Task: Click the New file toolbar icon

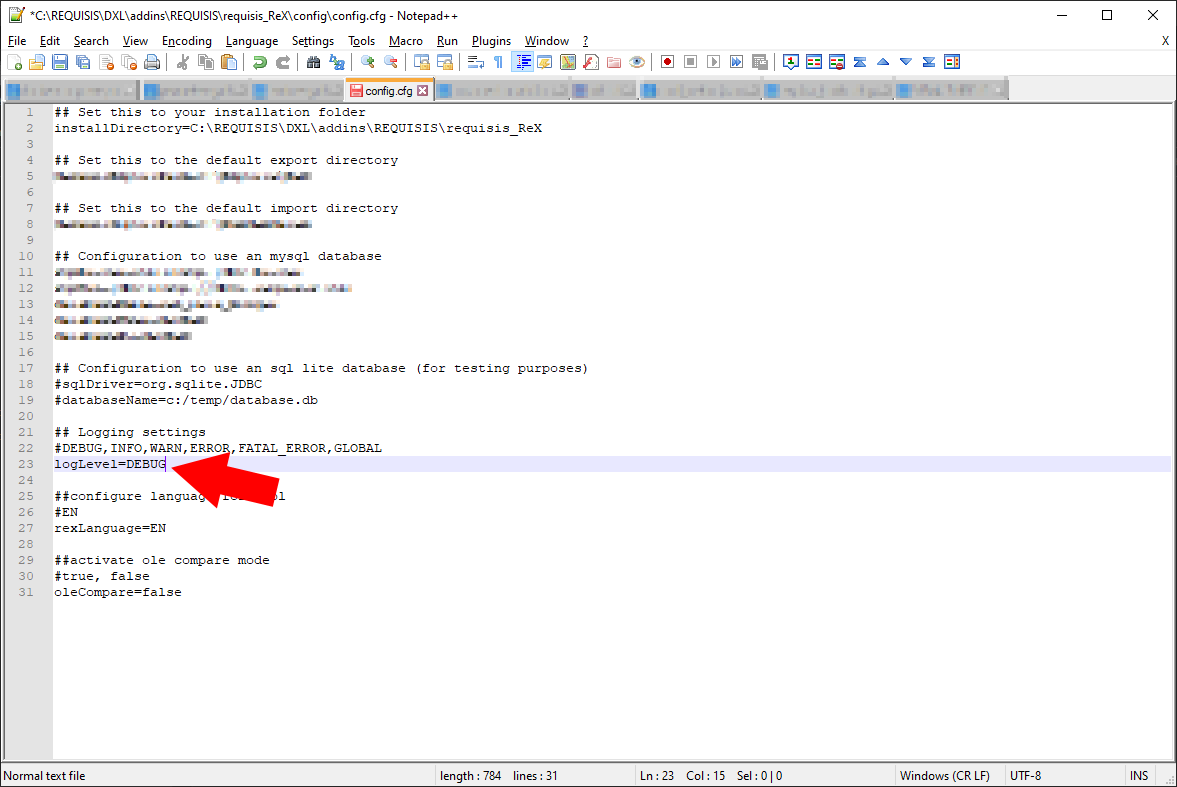Action: point(14,62)
